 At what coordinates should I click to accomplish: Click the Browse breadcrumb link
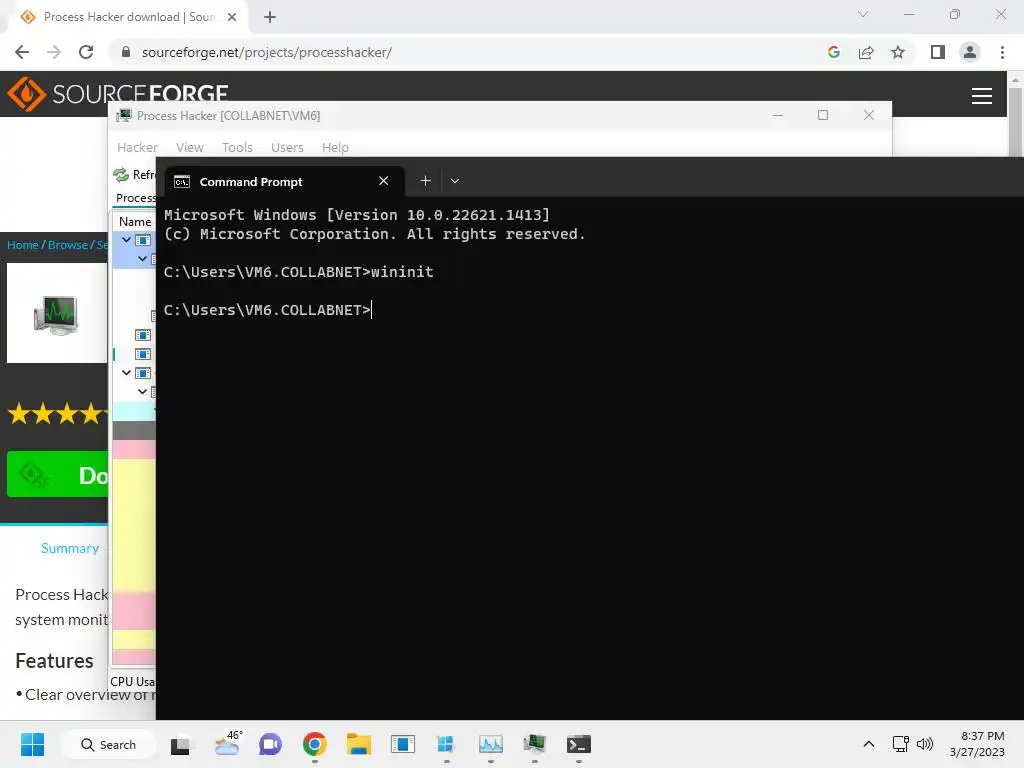[x=68, y=245]
